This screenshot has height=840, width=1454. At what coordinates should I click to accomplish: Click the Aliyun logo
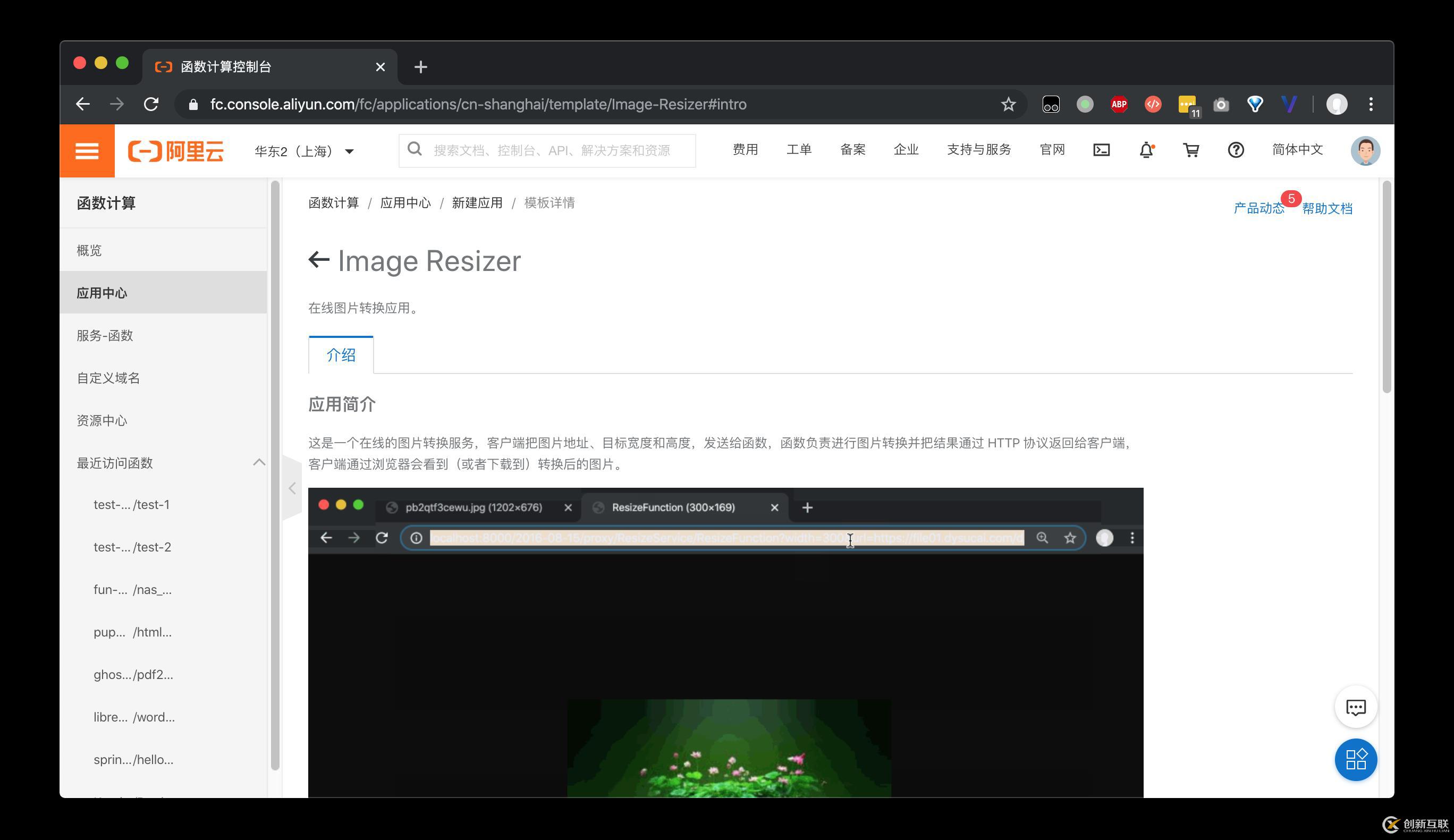coord(175,151)
